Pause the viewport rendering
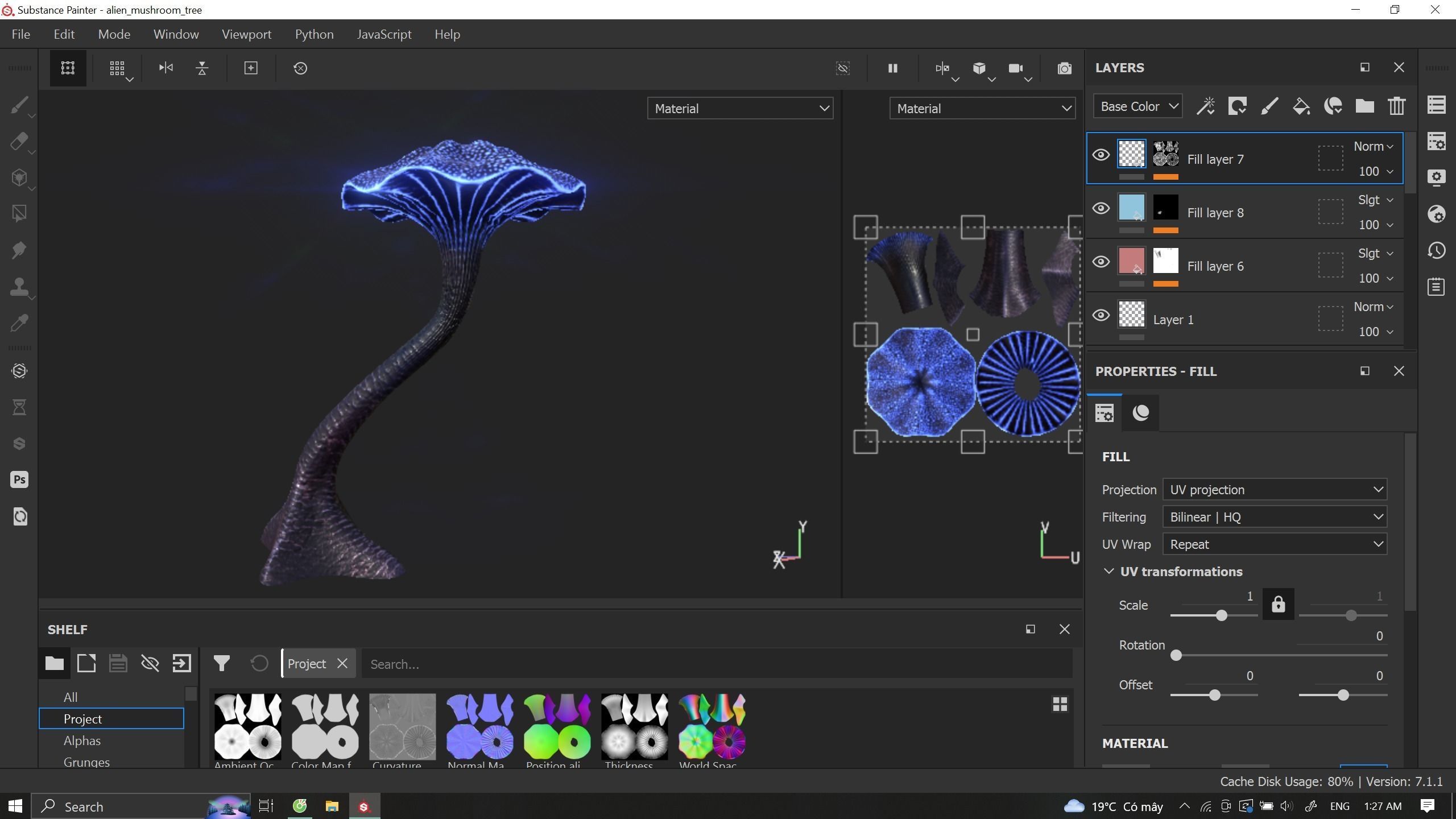 (x=892, y=68)
